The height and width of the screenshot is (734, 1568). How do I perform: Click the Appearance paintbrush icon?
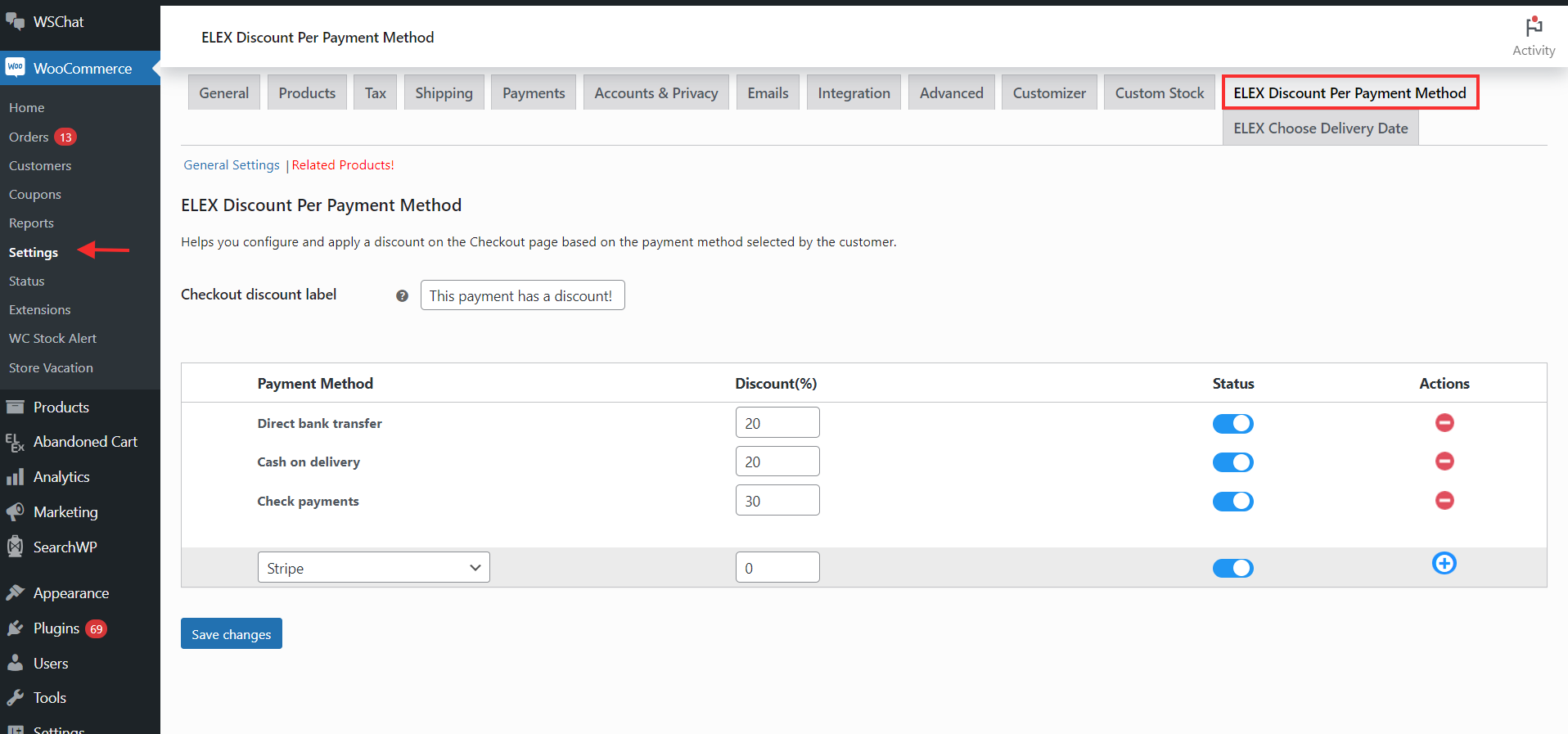coord(16,592)
